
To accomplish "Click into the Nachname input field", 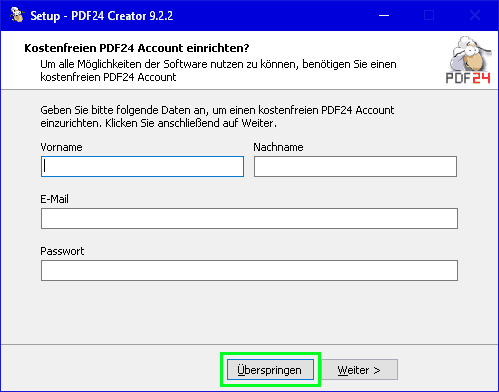I will point(355,166).
